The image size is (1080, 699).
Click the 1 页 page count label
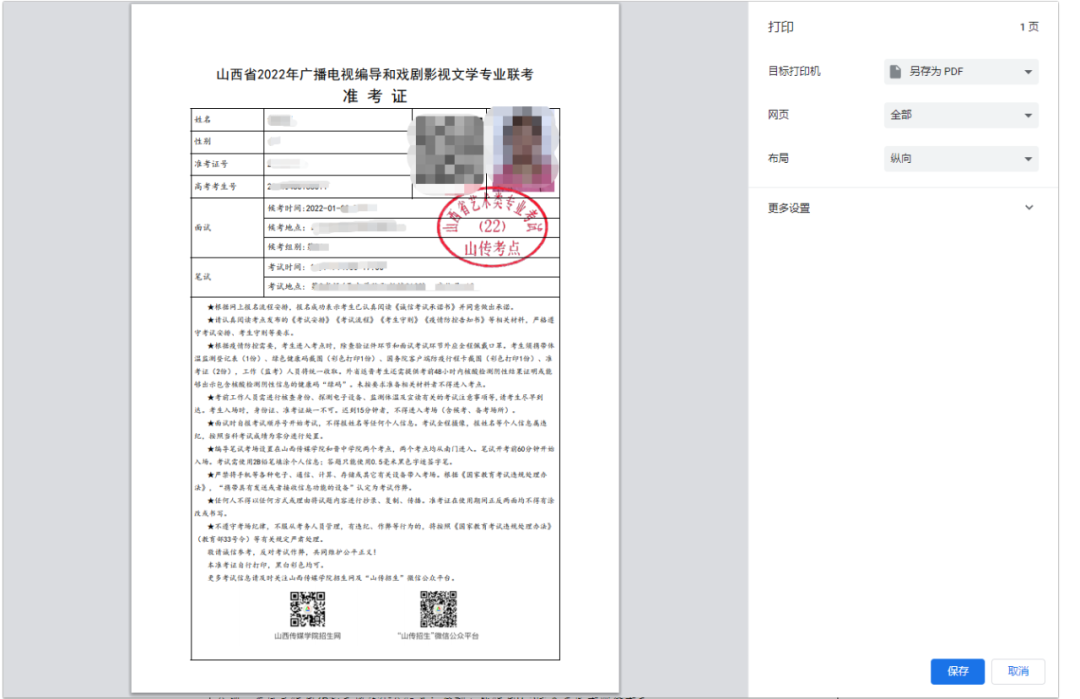pos(1028,27)
